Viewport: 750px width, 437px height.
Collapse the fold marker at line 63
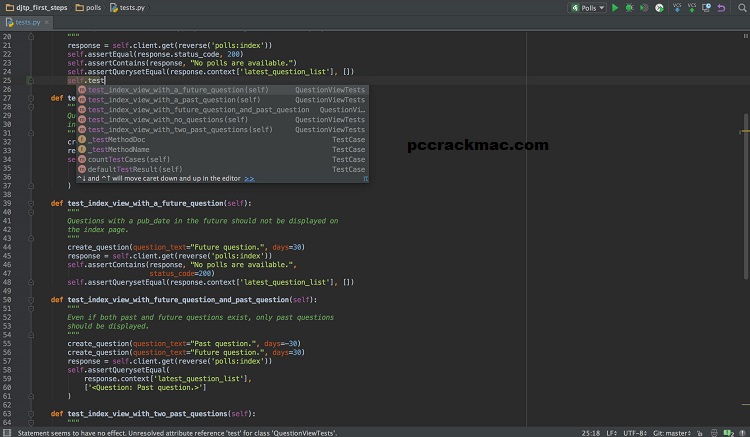[31, 414]
